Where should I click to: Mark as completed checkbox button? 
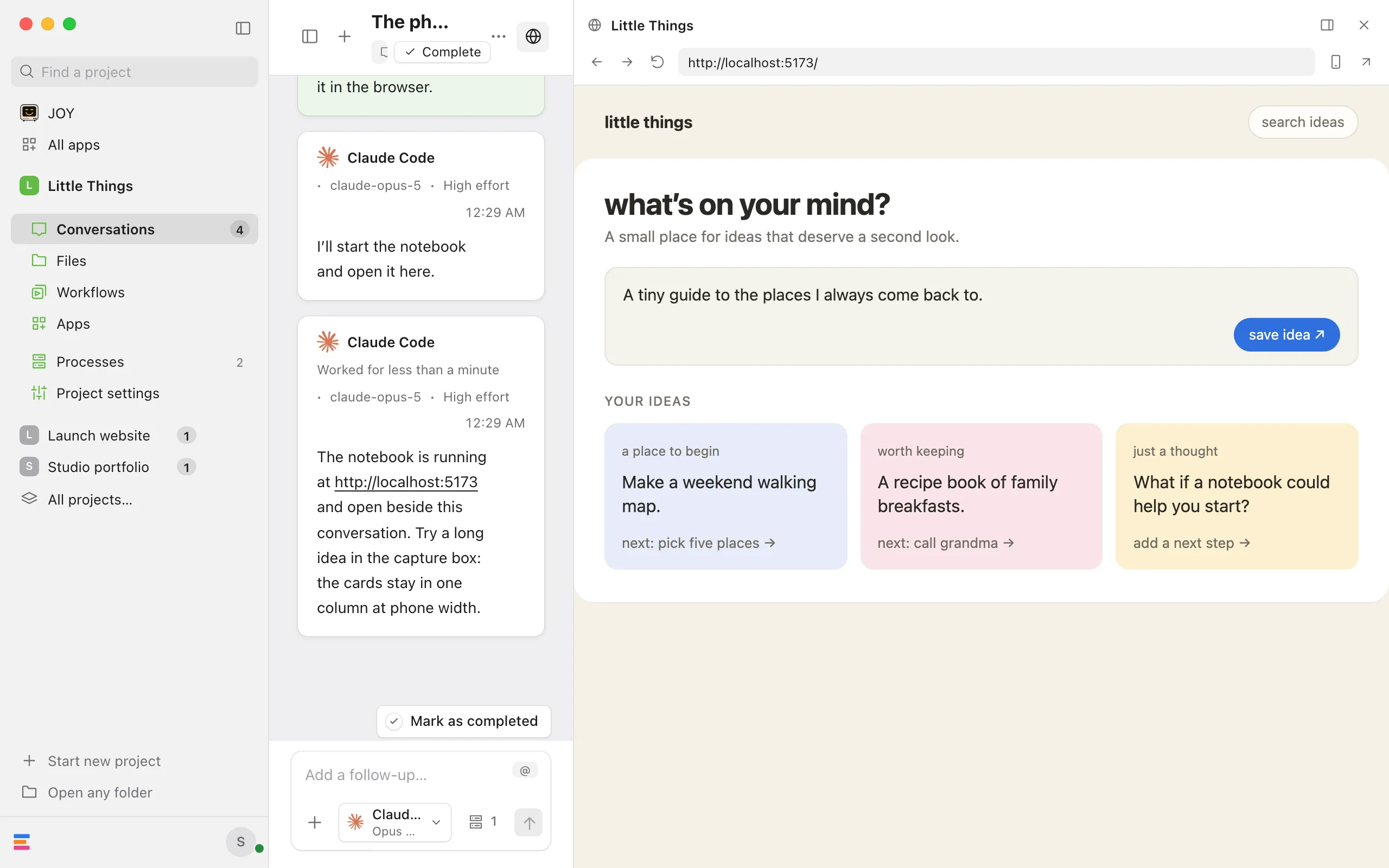(464, 721)
